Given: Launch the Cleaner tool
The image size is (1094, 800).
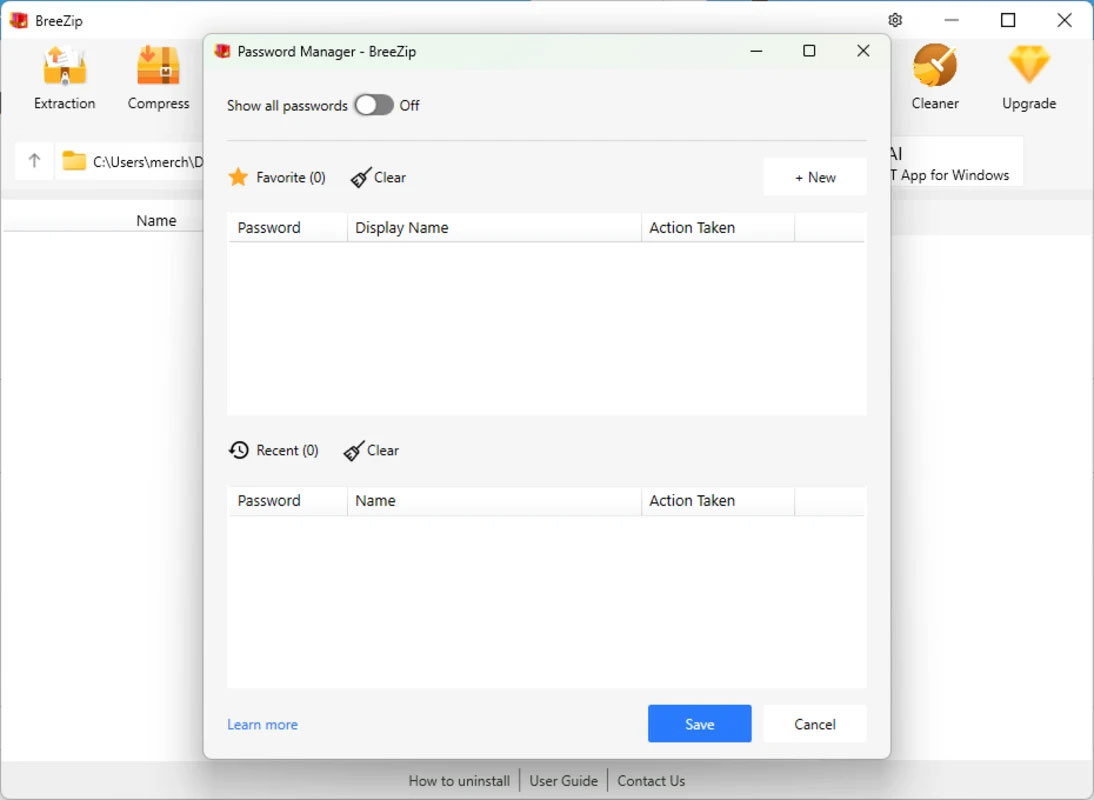Looking at the screenshot, I should pyautogui.click(x=935, y=77).
